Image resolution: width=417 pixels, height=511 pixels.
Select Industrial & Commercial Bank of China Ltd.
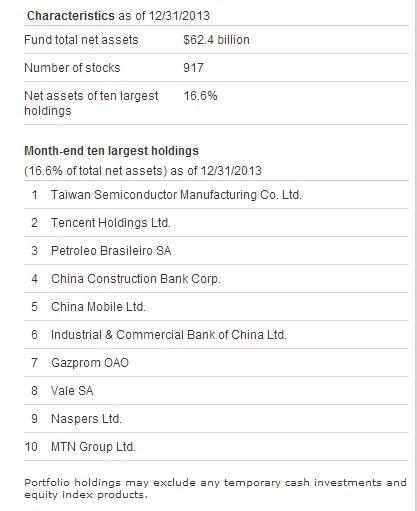[x=169, y=335]
